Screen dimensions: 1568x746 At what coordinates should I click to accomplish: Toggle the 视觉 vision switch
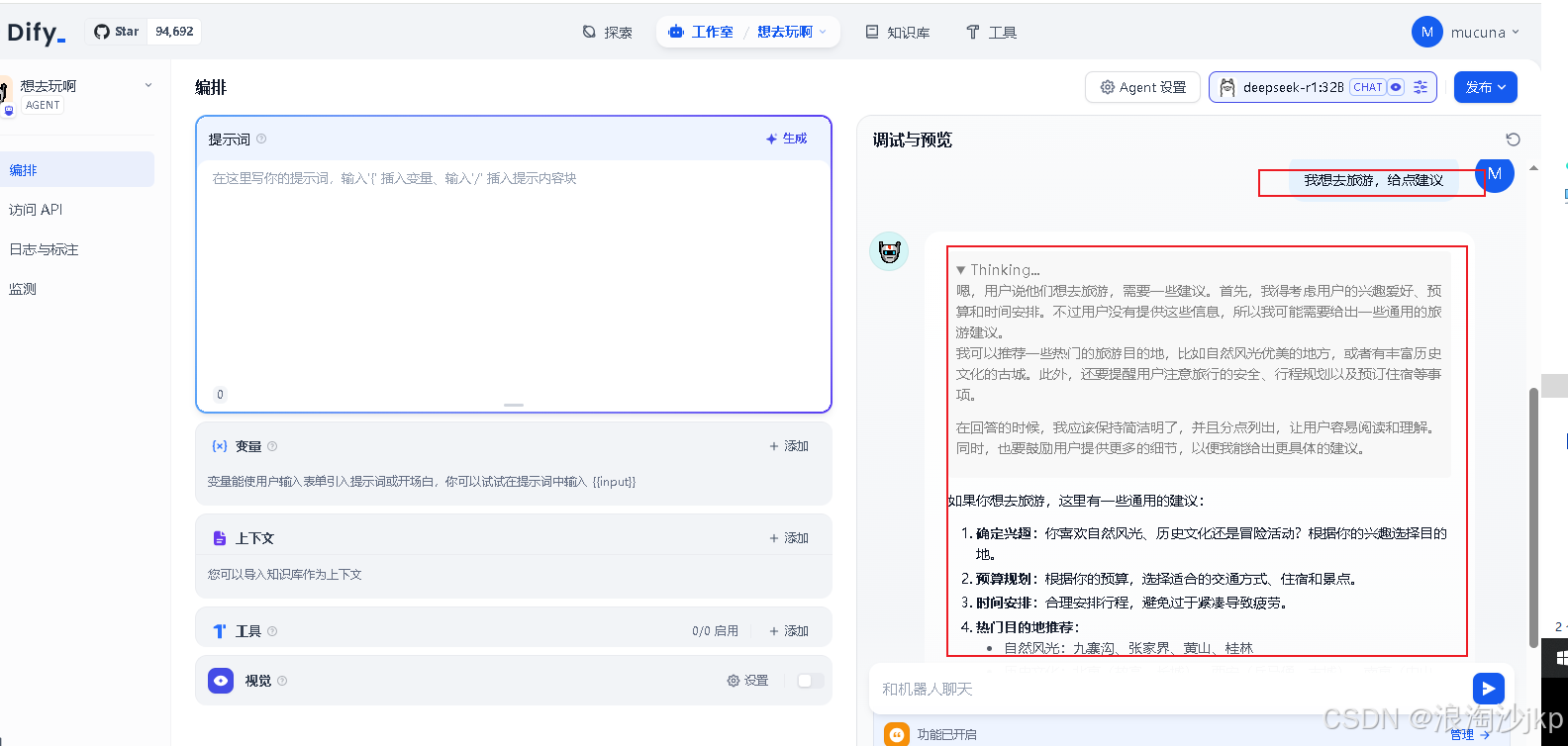click(811, 681)
